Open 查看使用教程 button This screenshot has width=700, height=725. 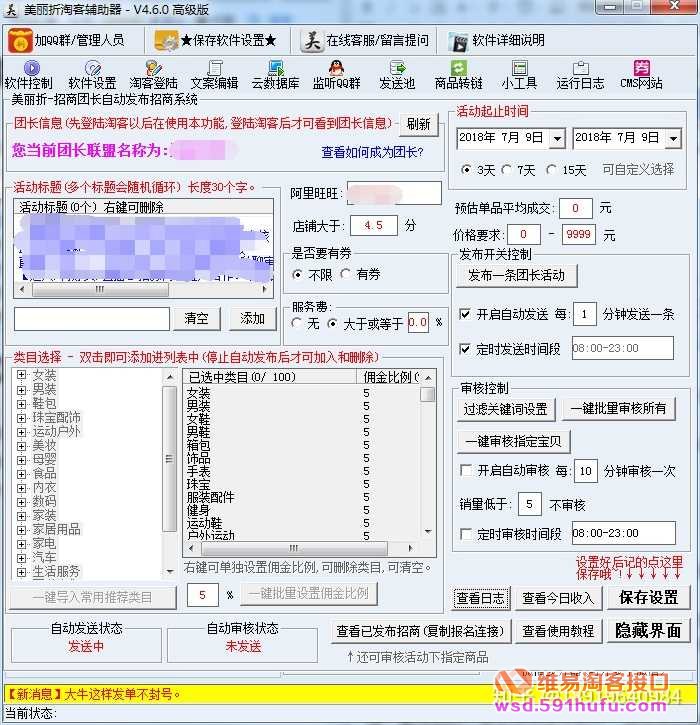point(559,631)
